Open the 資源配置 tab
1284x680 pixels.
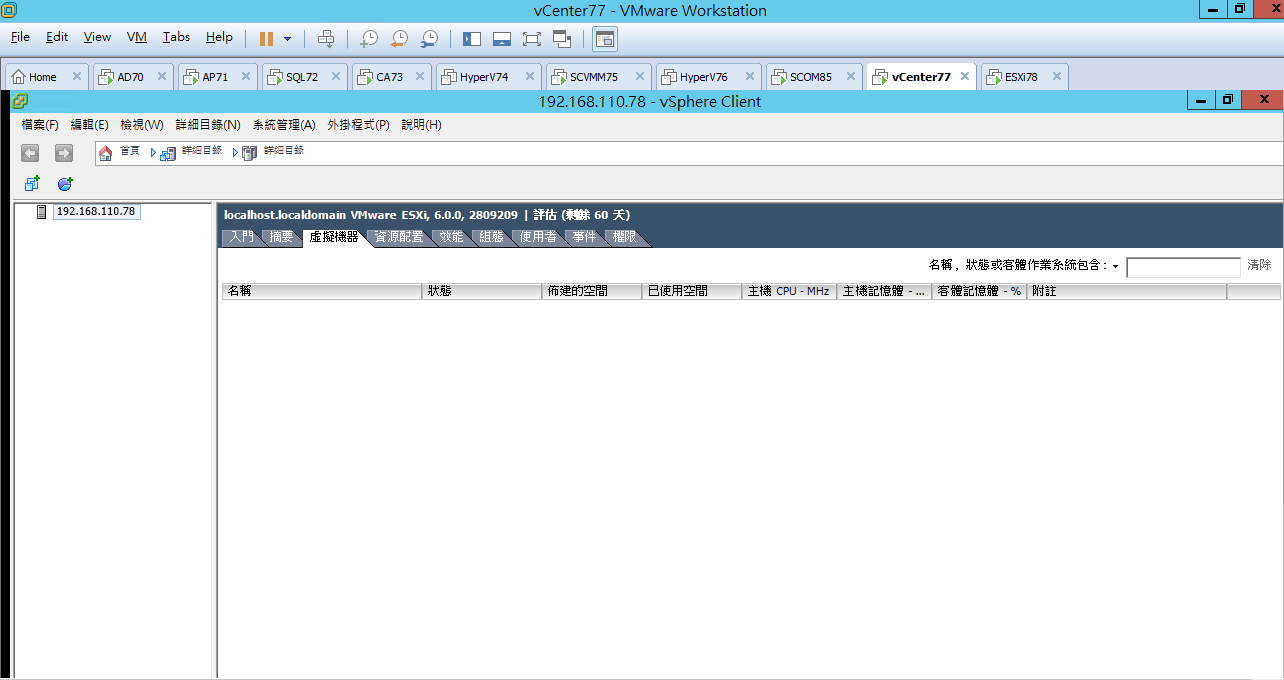(399, 237)
